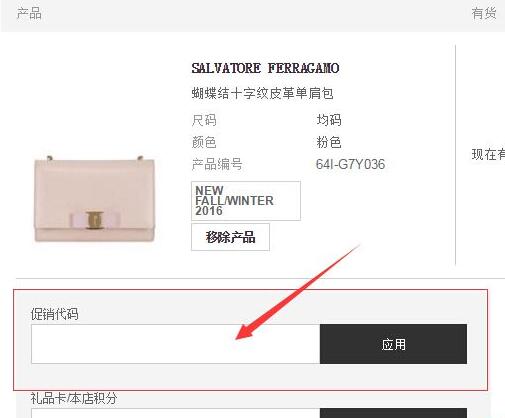Click the 移除产品 button
This screenshot has width=505, height=418.
tap(230, 237)
